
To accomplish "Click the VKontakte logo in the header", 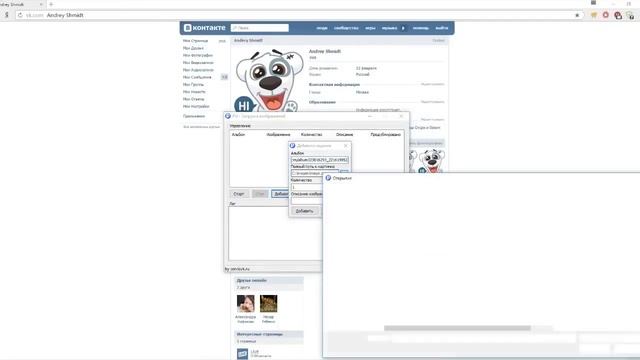I will (204, 28).
